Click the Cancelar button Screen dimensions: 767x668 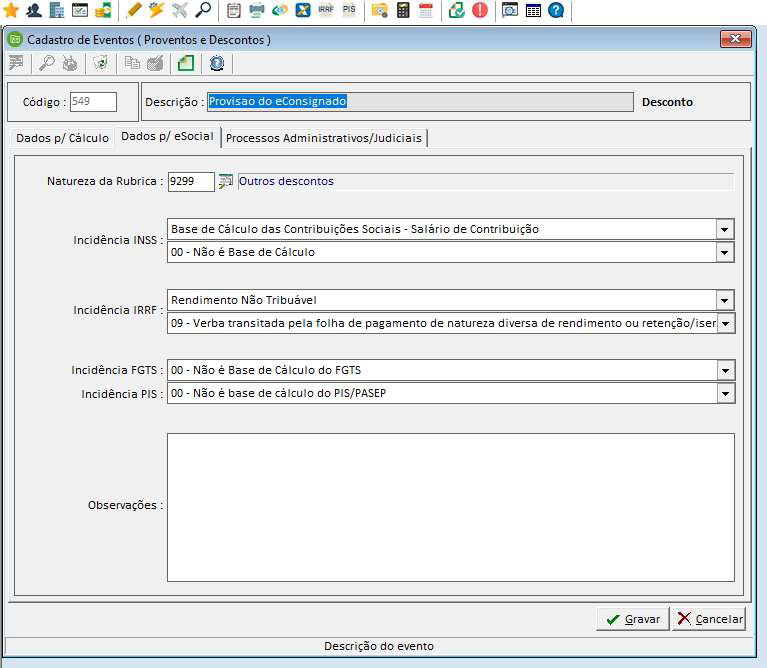click(x=709, y=619)
